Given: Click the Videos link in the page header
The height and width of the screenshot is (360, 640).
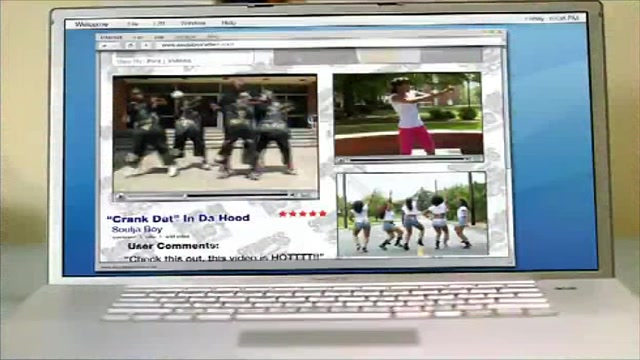Looking at the screenshot, I should [179, 61].
